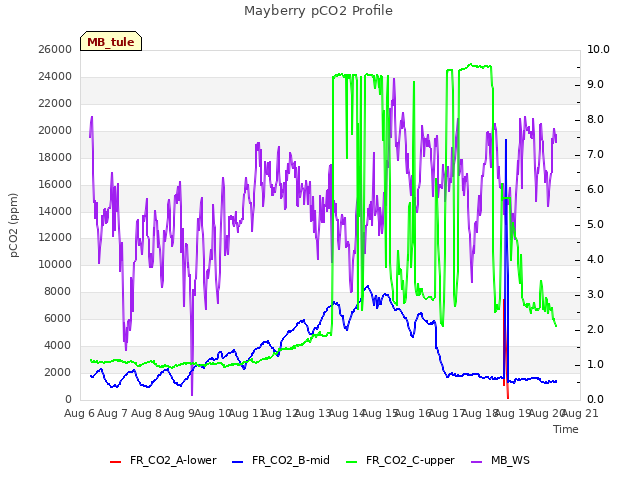Click the 12000 y-axis tick label
The height and width of the screenshot is (480, 640).
(x=55, y=238)
